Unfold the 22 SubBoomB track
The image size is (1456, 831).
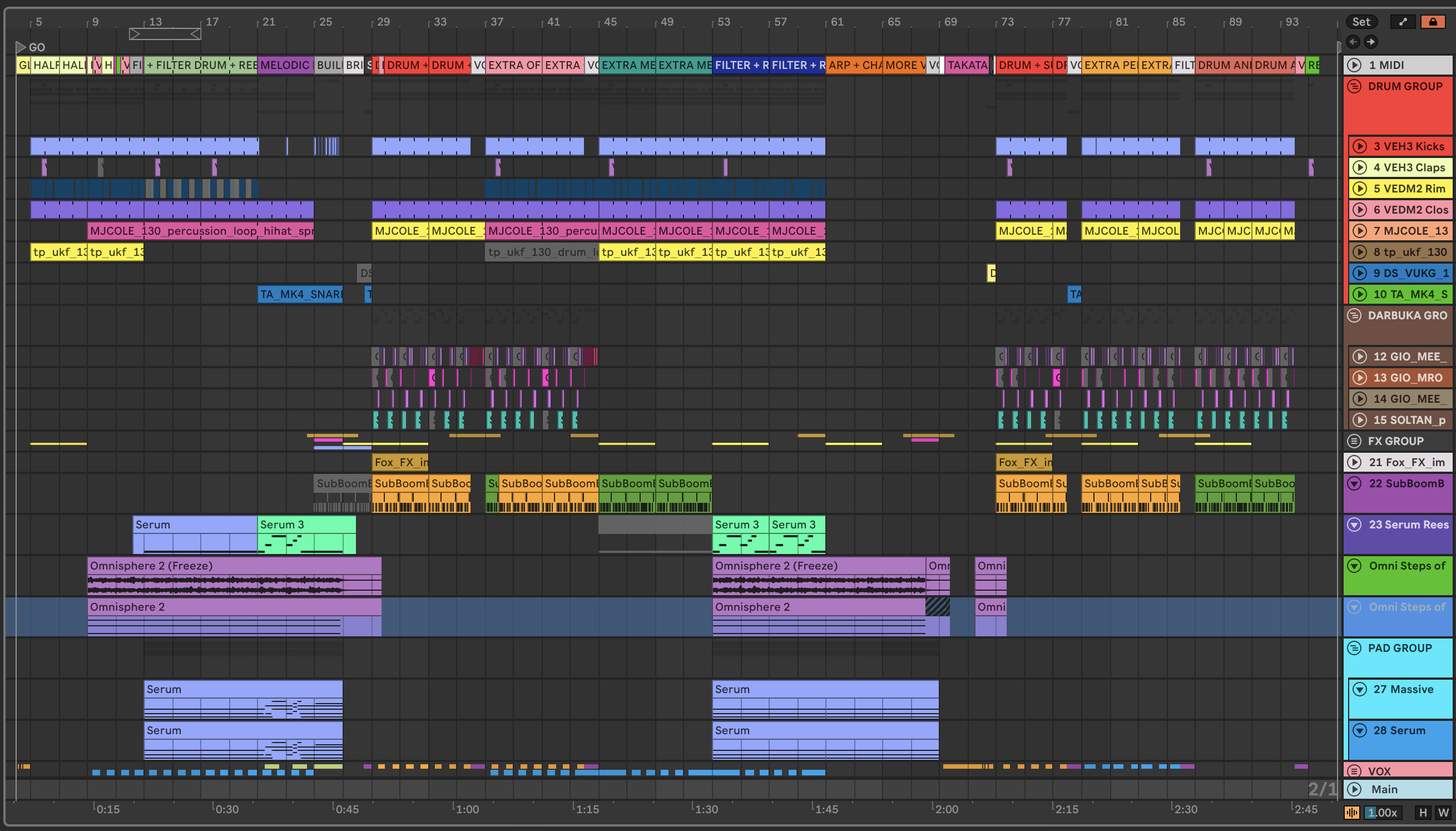pyautogui.click(x=1354, y=483)
